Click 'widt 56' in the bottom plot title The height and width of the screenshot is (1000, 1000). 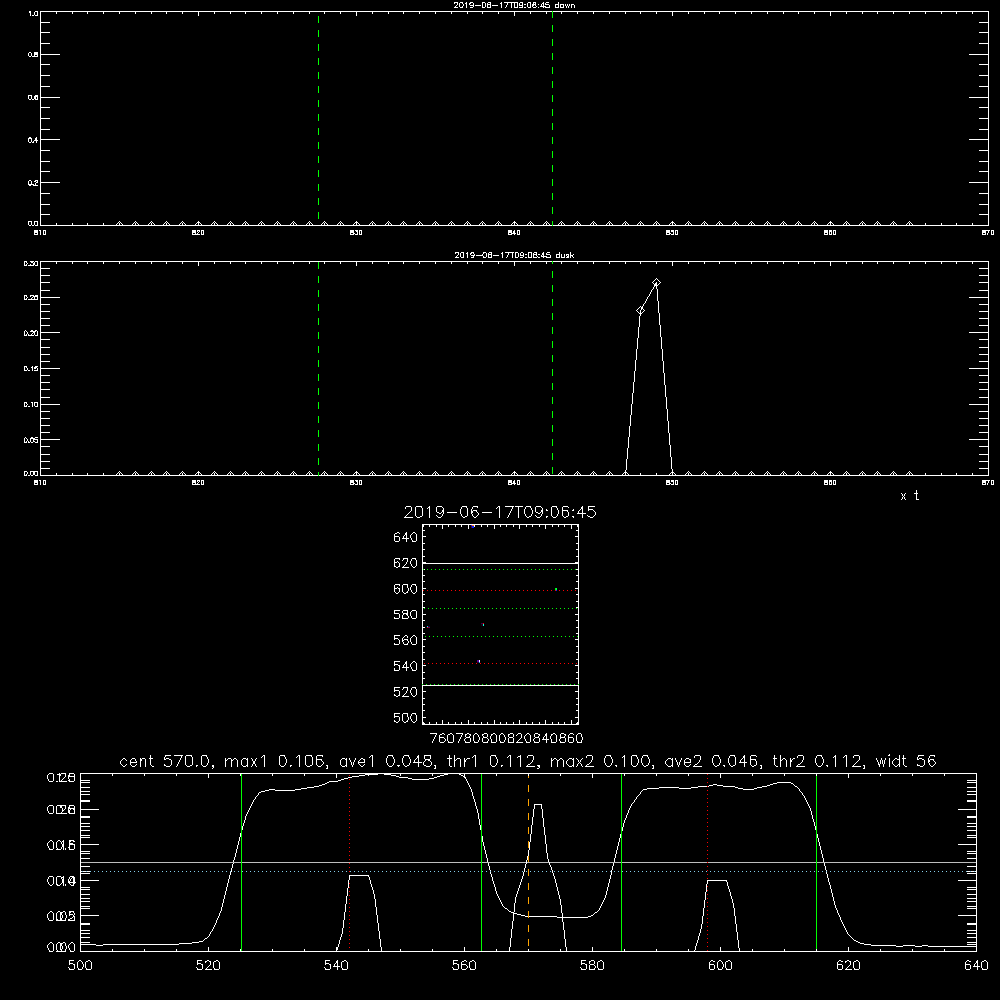[x=906, y=761]
